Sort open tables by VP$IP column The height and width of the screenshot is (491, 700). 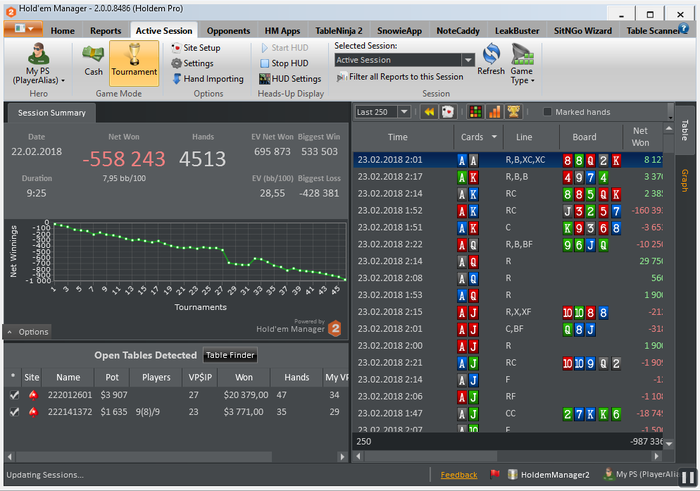(200, 378)
